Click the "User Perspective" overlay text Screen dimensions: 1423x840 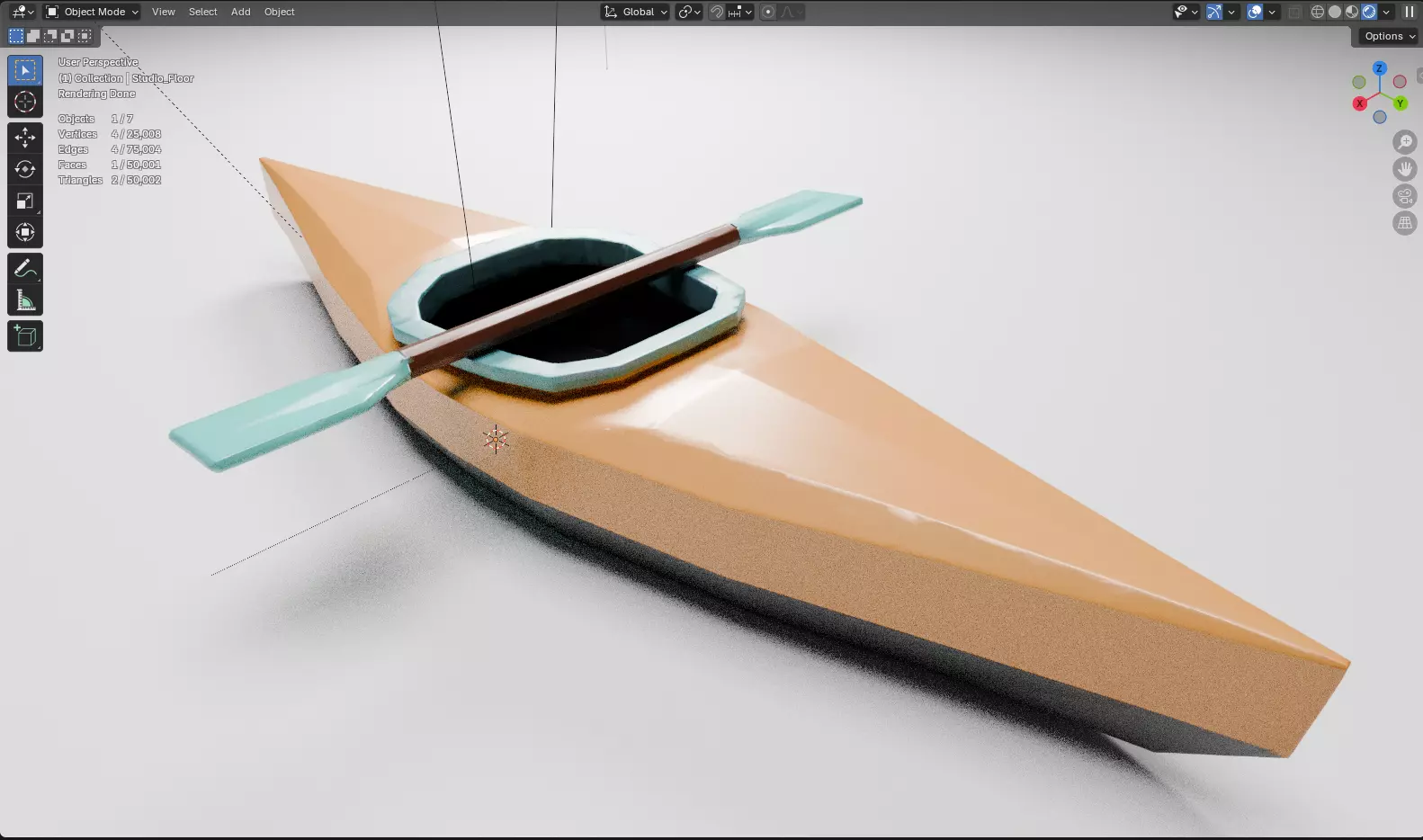point(98,62)
